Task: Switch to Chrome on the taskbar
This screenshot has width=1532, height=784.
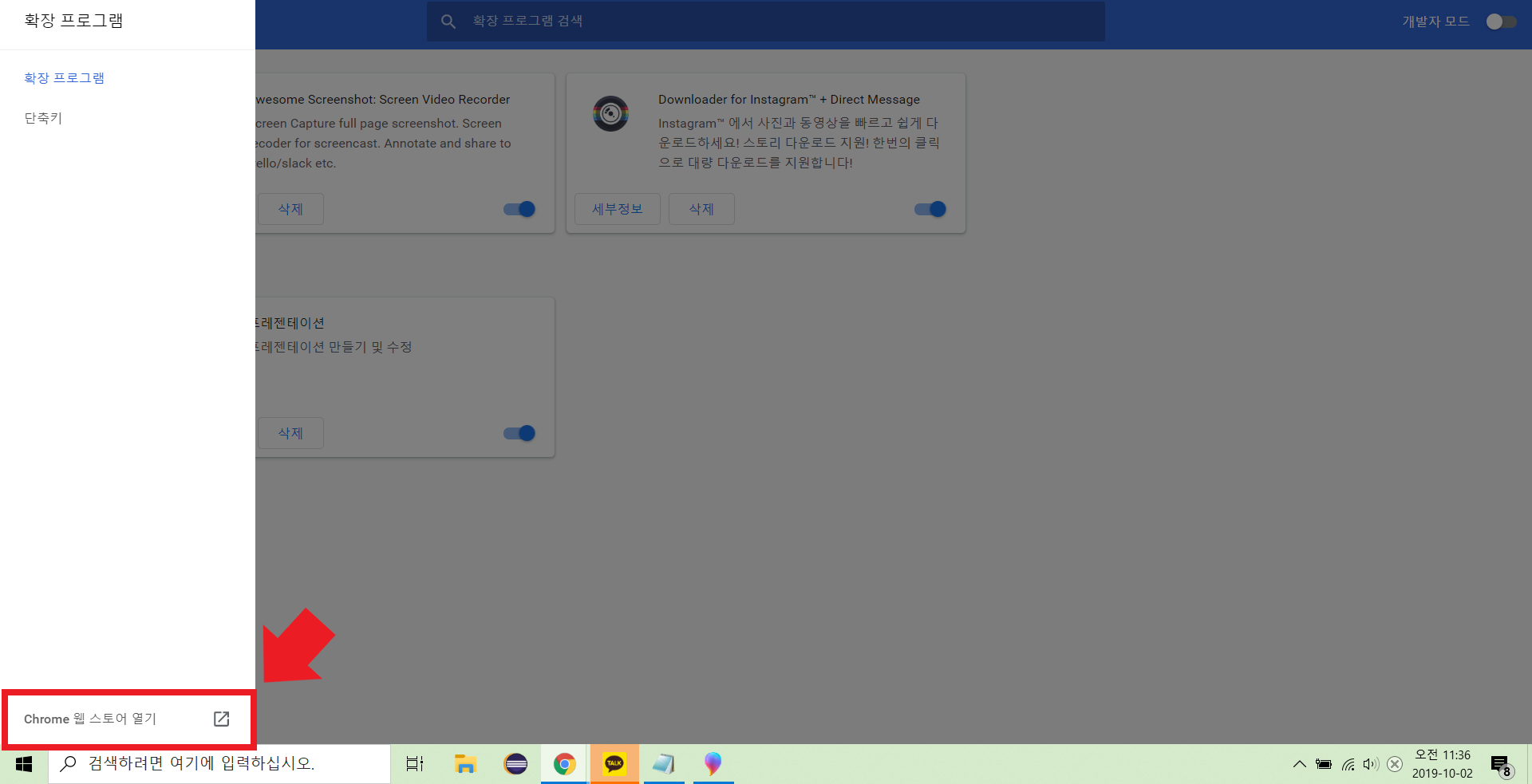Action: (565, 764)
